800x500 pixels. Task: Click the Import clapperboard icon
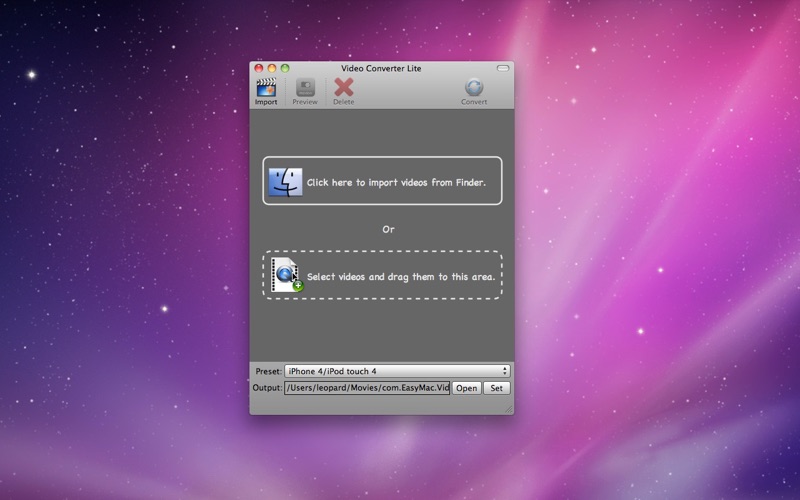(266, 88)
